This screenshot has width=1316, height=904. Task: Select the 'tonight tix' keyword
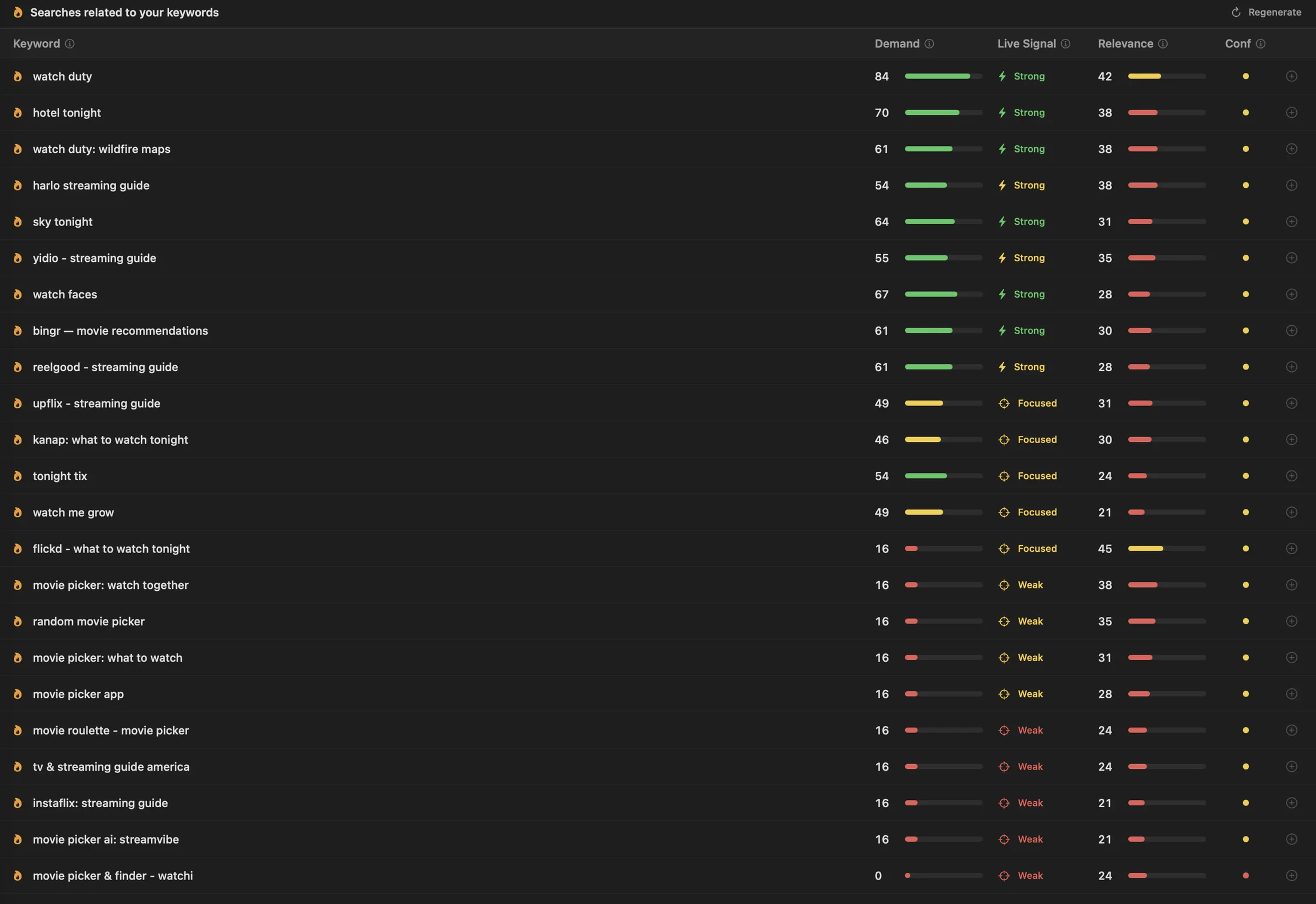pos(60,476)
